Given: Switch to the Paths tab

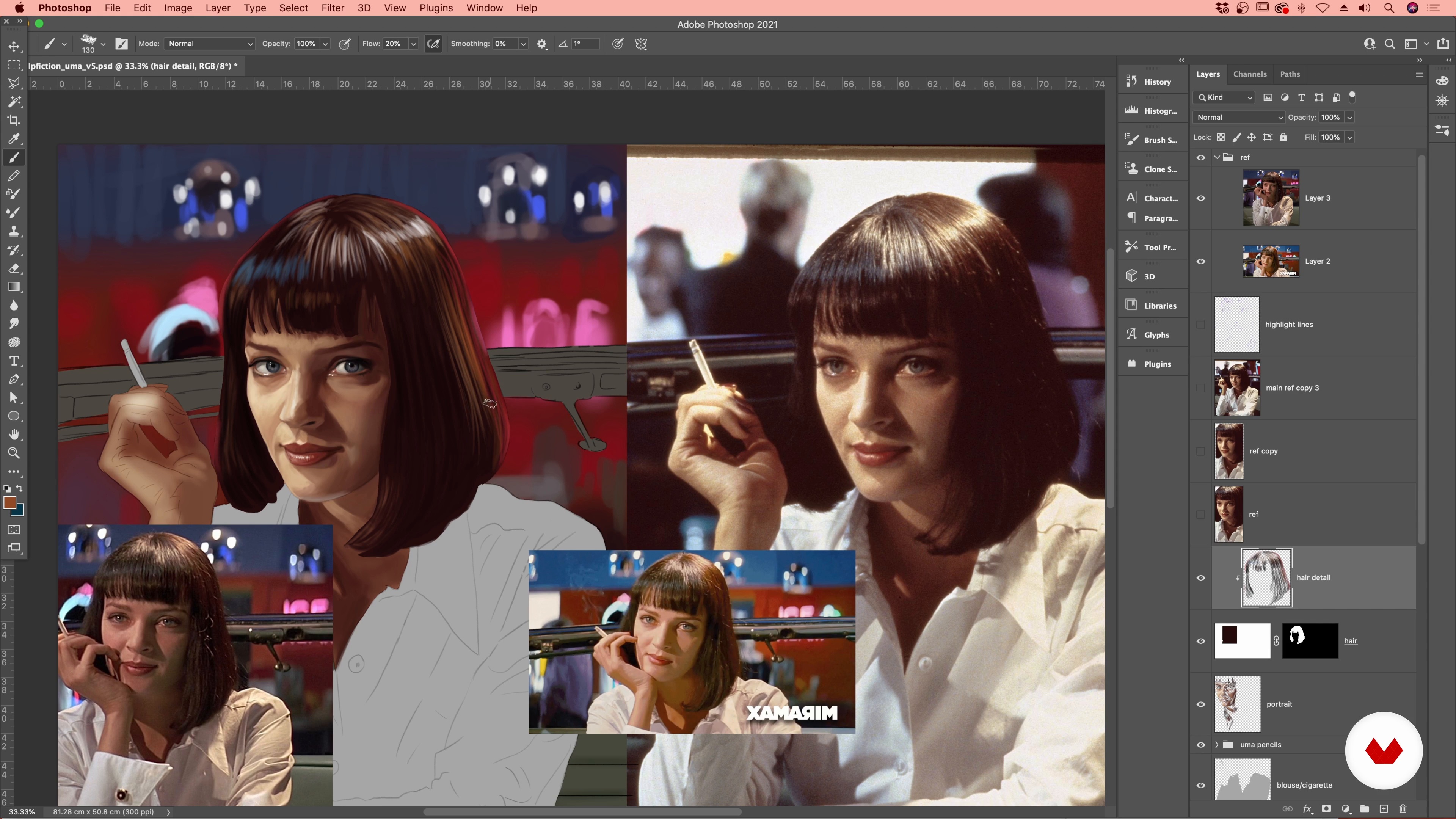Looking at the screenshot, I should [x=1290, y=74].
